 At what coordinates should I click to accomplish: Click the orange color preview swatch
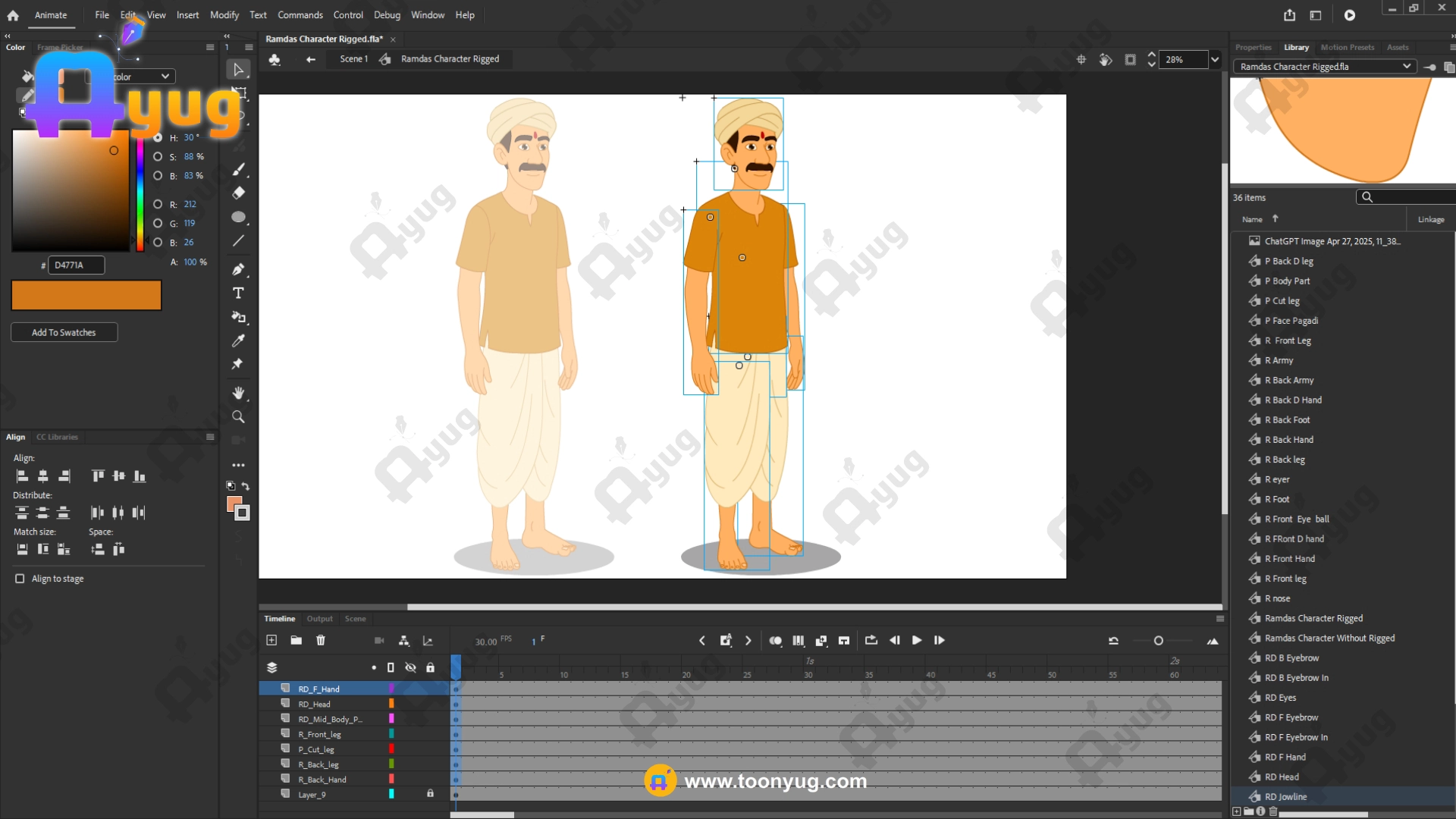point(86,295)
